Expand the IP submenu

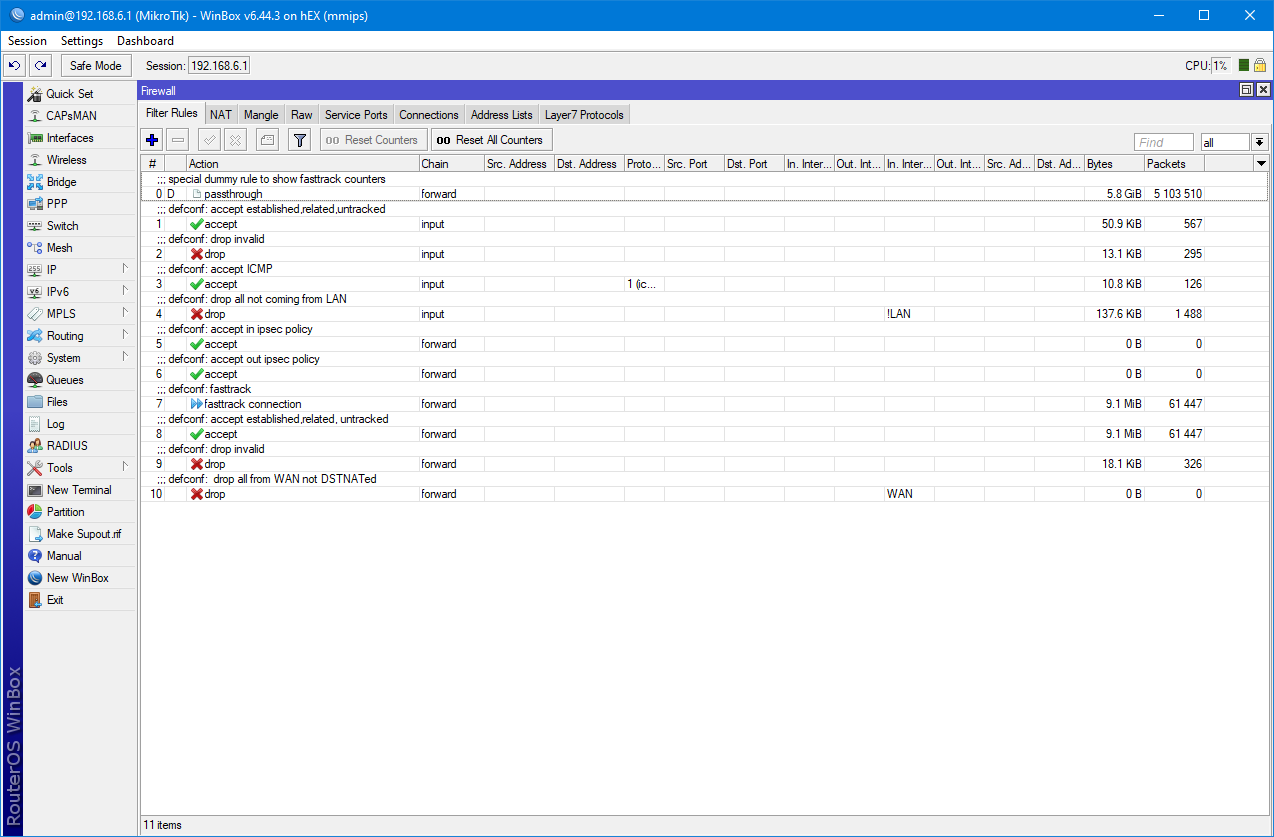[79, 270]
